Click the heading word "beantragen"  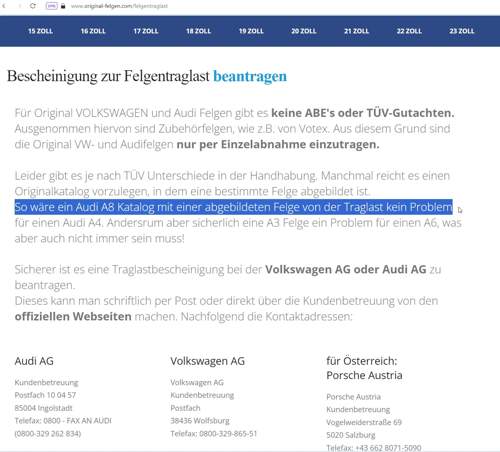tap(250, 76)
